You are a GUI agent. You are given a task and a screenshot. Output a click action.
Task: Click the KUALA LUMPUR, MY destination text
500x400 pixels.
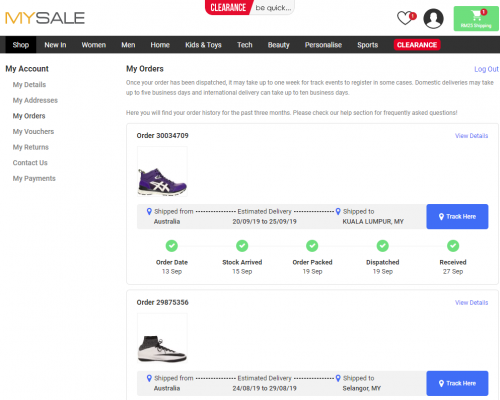pos(373,222)
